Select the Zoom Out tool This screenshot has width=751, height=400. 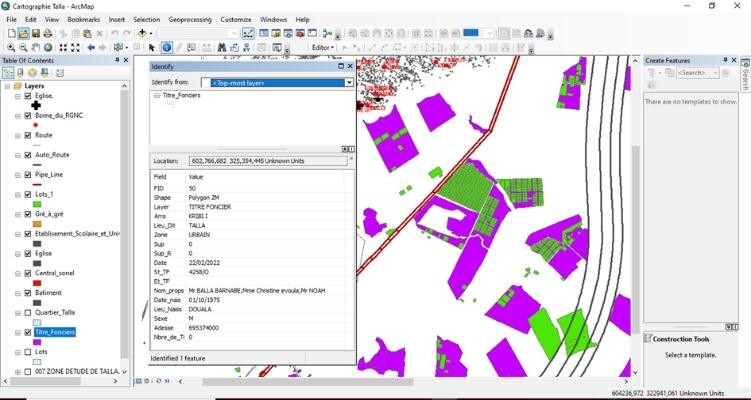point(23,48)
